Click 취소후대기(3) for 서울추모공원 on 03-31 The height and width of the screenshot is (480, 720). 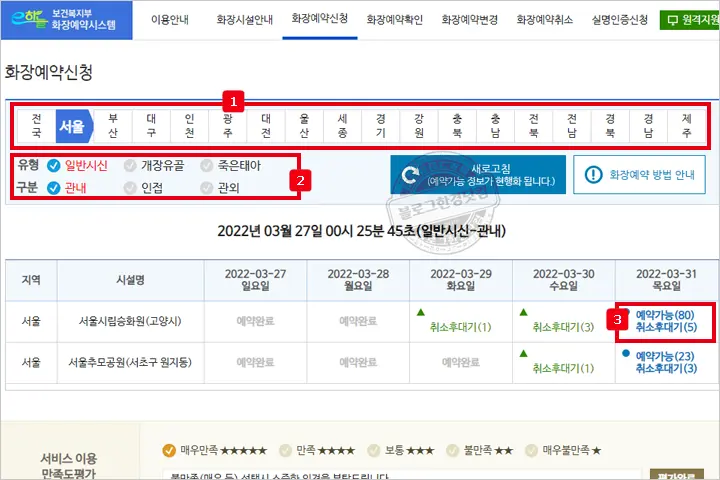click(666, 368)
